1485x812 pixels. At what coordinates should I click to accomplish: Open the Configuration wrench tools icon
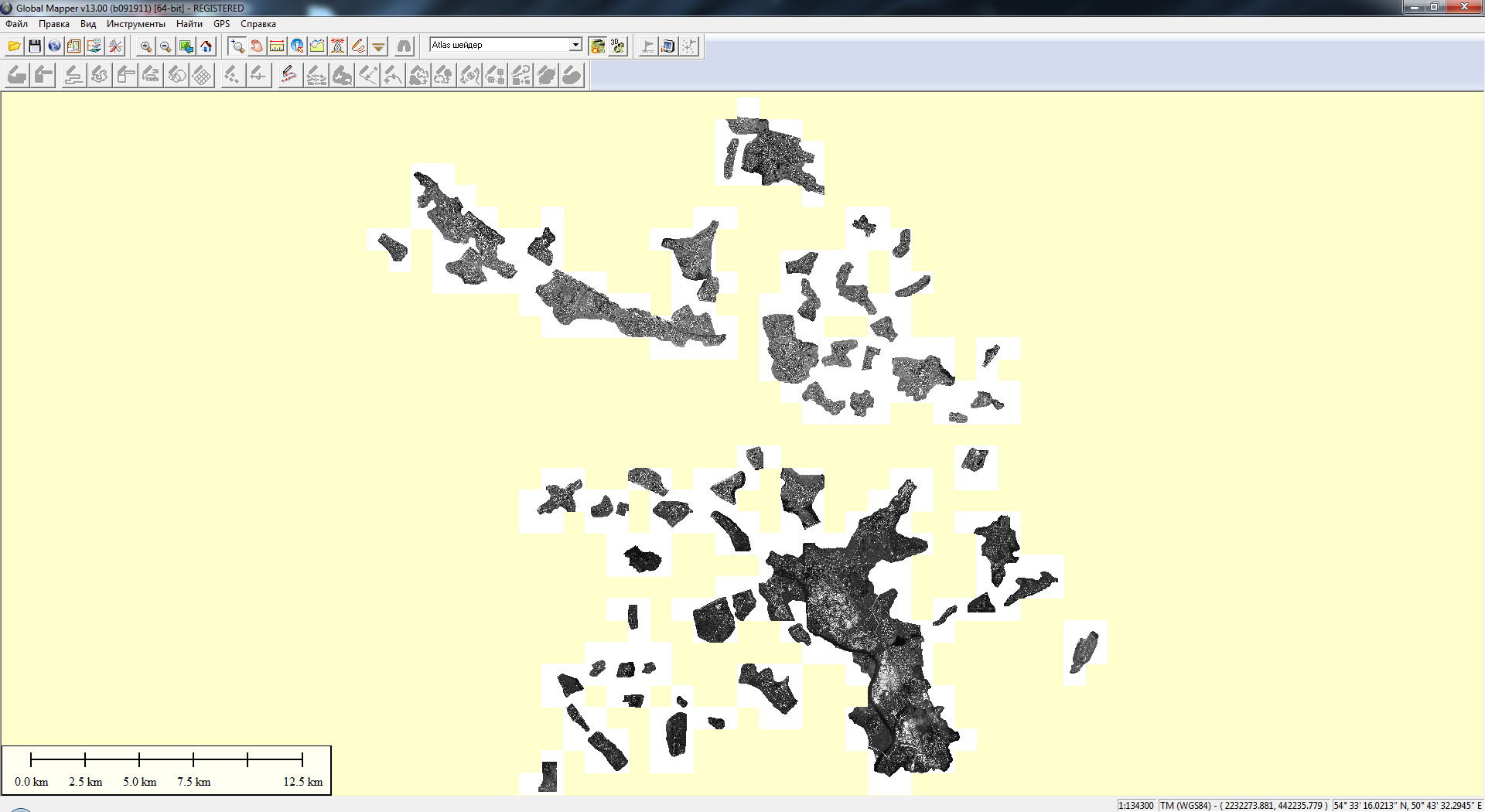click(115, 46)
